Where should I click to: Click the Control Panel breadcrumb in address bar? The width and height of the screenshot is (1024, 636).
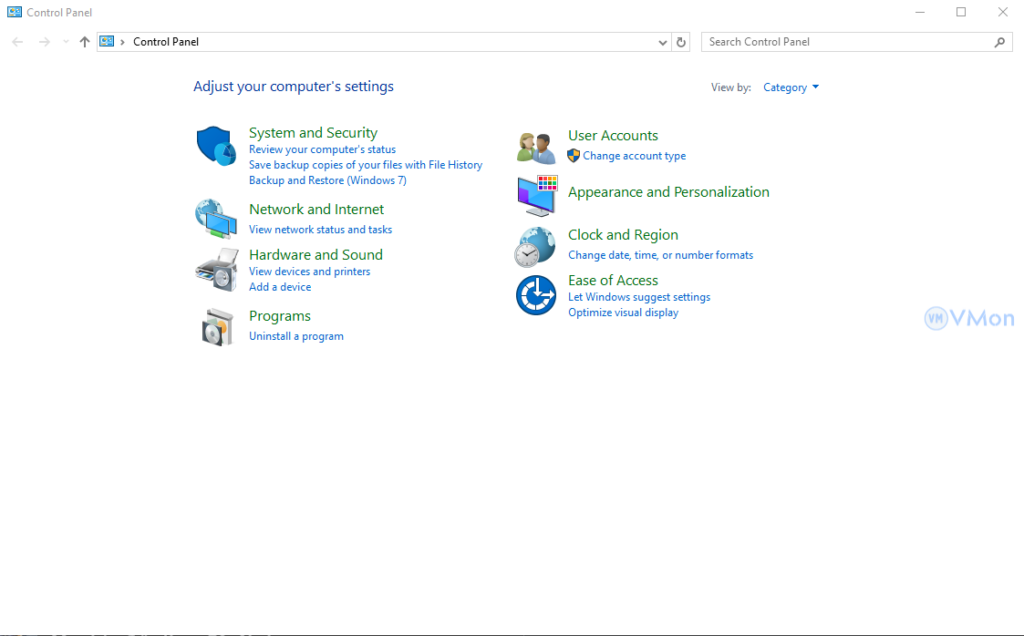166,42
